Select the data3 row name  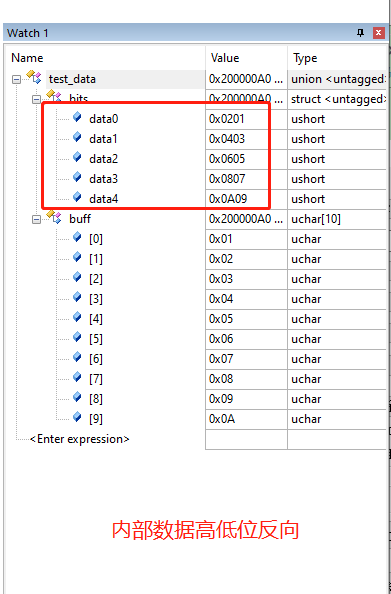(104, 179)
